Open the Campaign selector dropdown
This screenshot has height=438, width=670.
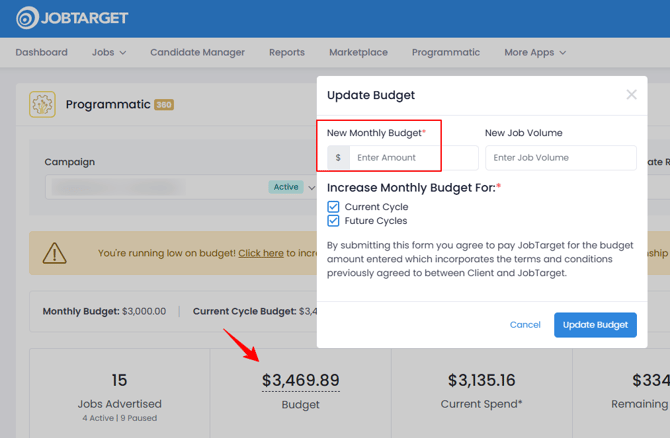pos(181,187)
